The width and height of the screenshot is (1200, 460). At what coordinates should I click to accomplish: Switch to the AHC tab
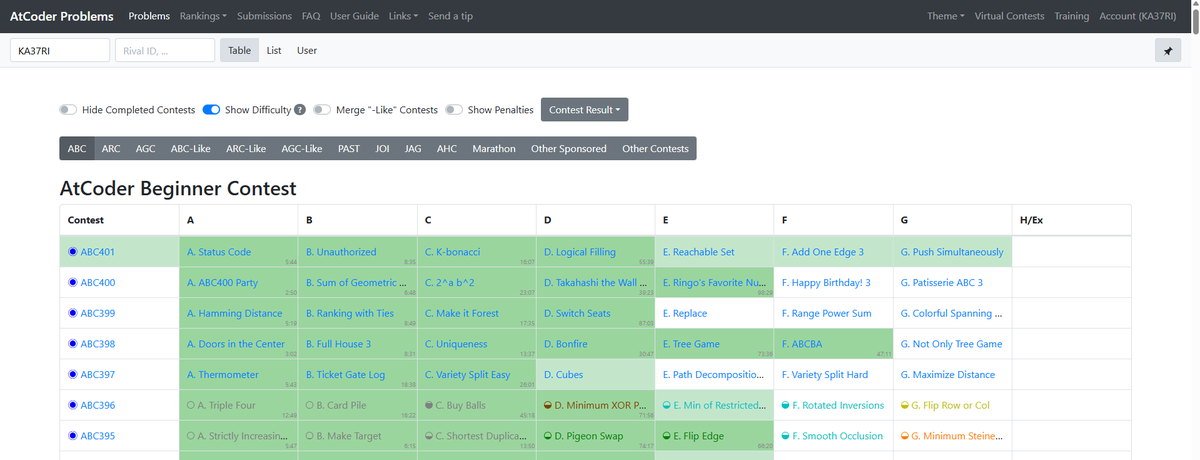(447, 148)
